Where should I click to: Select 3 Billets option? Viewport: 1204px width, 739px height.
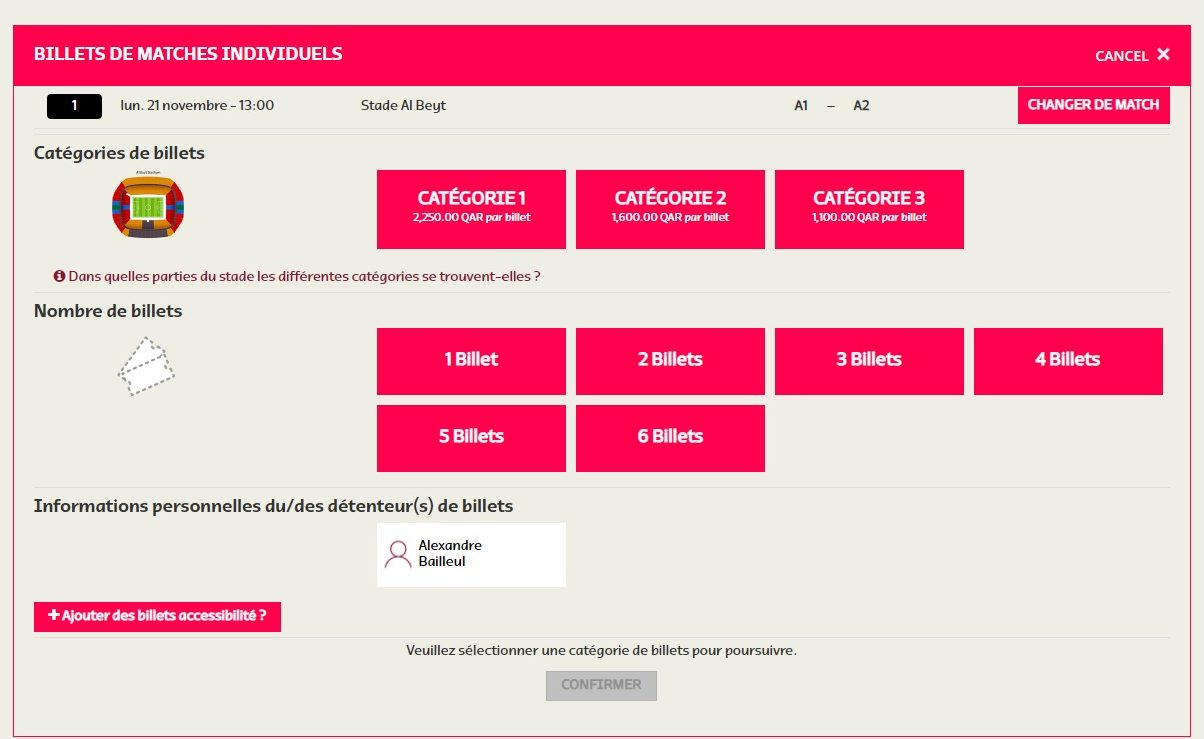[869, 361]
